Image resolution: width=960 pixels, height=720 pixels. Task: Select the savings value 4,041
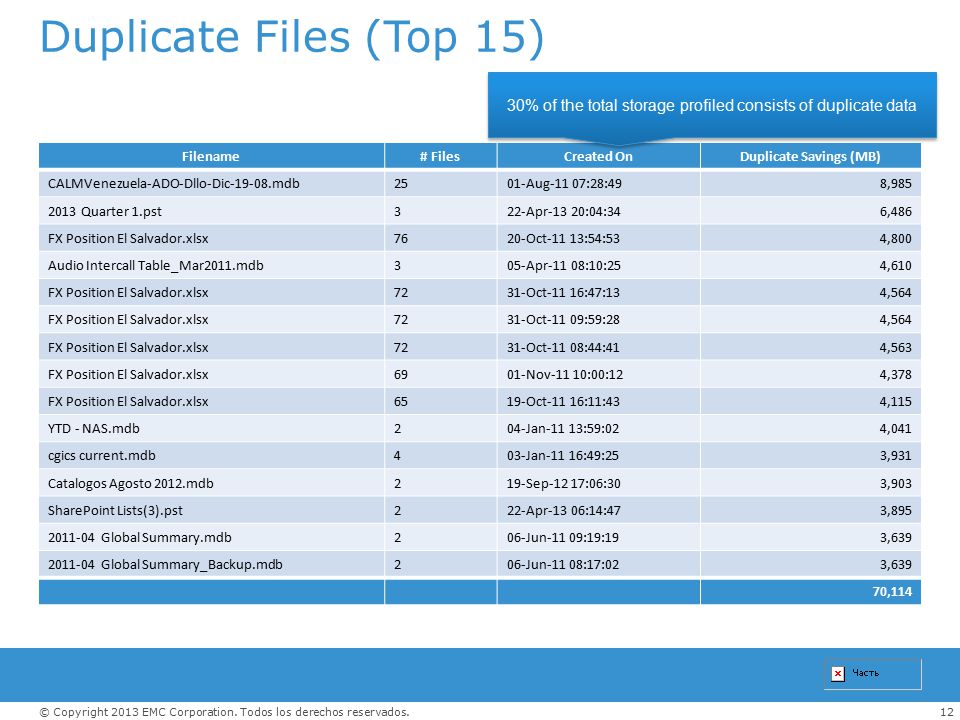[x=896, y=429]
